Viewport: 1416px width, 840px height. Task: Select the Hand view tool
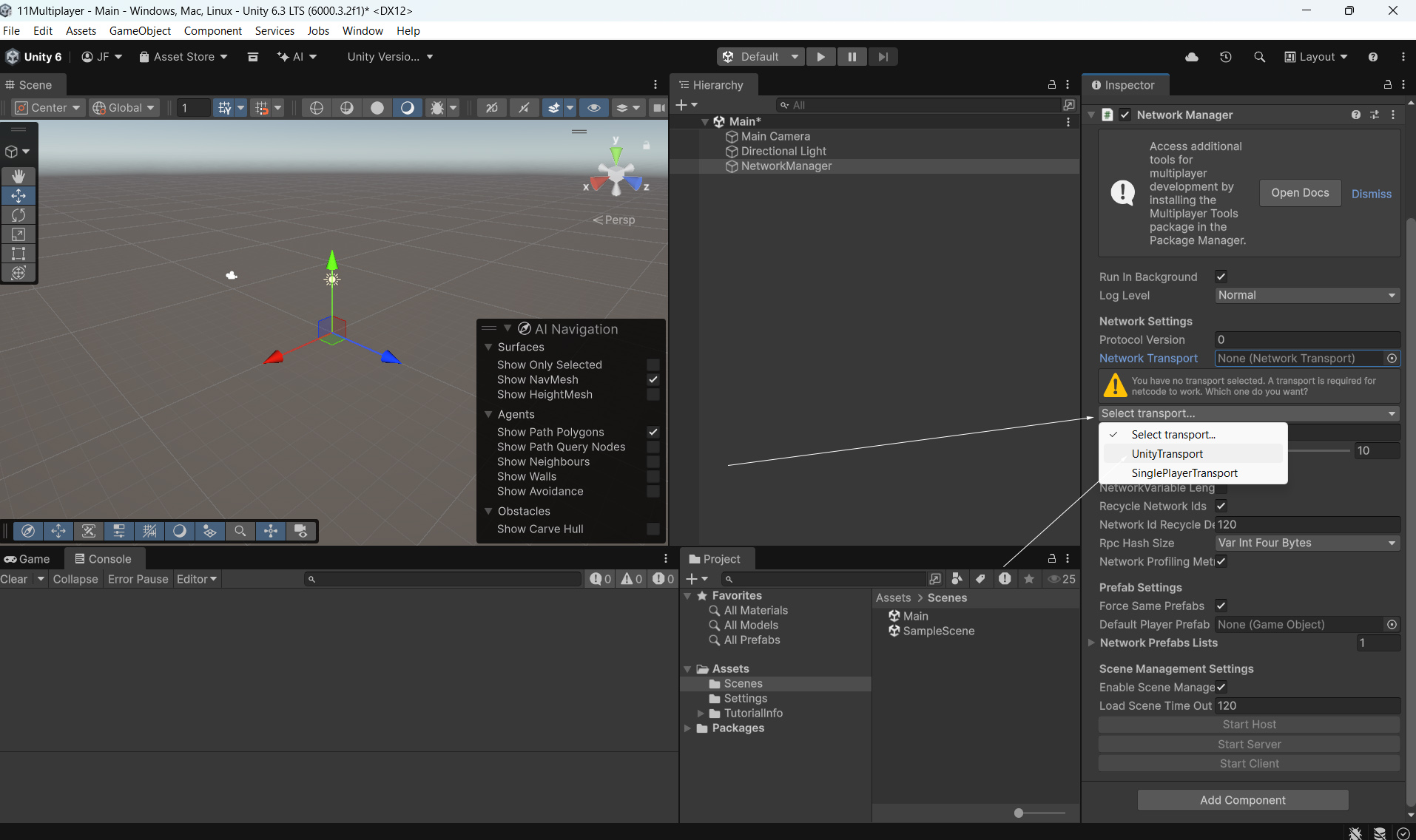tap(18, 176)
